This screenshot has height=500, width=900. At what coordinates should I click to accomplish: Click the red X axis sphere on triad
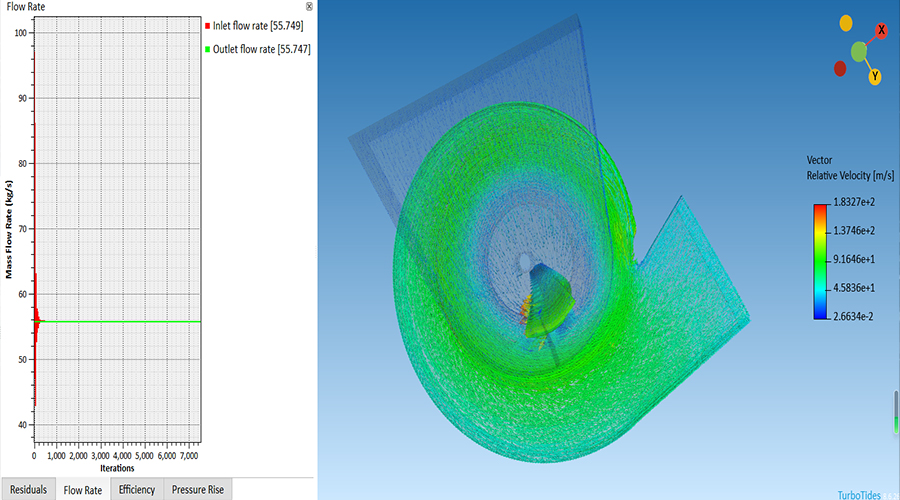click(881, 31)
